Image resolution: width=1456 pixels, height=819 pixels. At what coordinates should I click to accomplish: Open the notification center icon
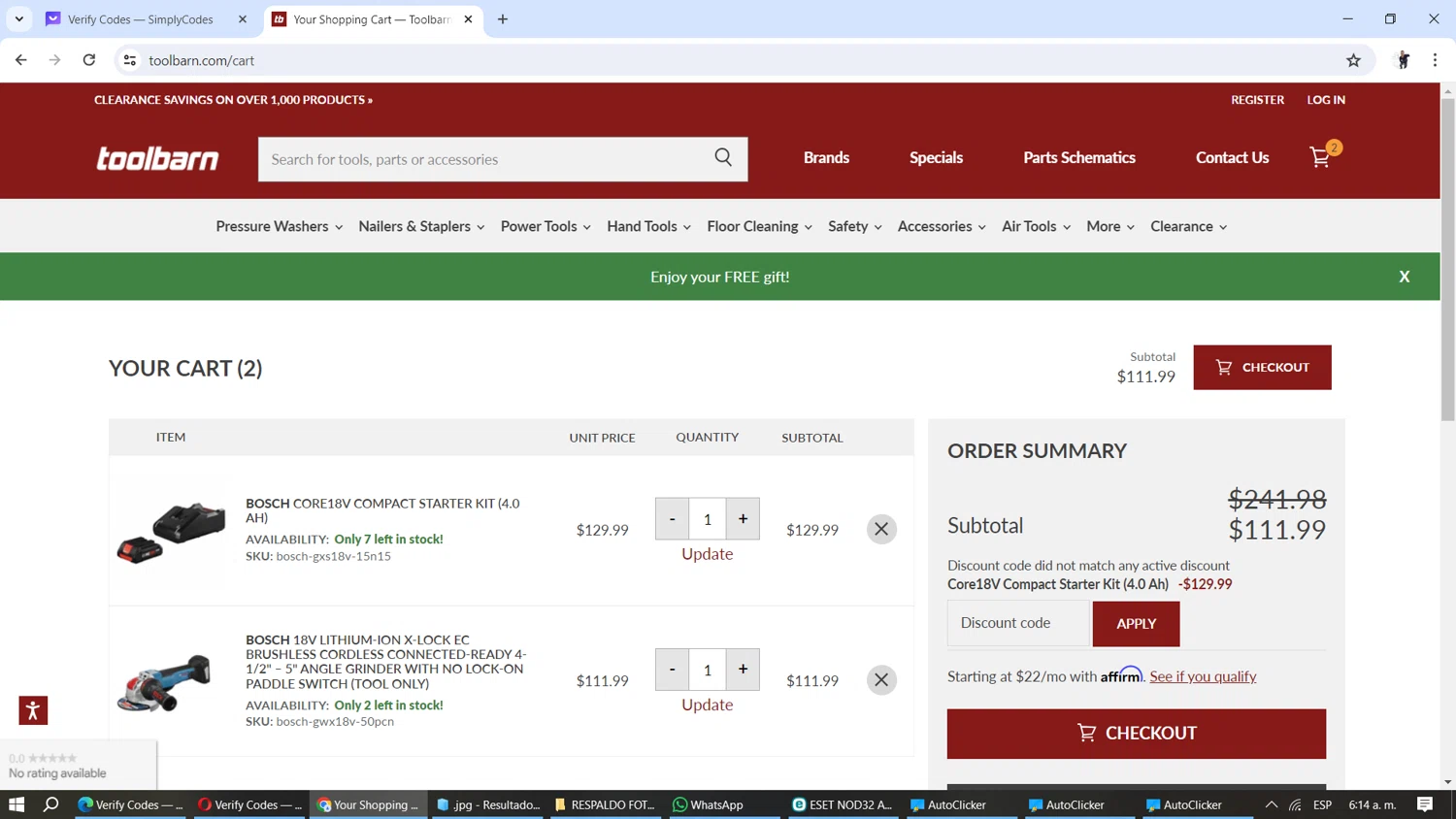tap(1425, 804)
